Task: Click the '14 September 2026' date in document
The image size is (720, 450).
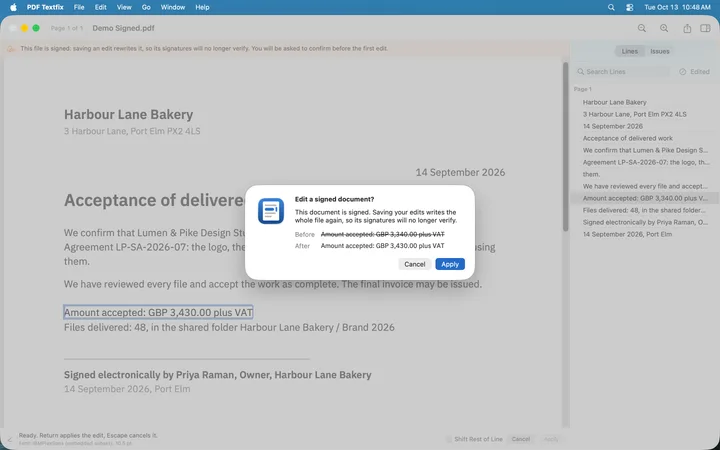Action: (460, 173)
